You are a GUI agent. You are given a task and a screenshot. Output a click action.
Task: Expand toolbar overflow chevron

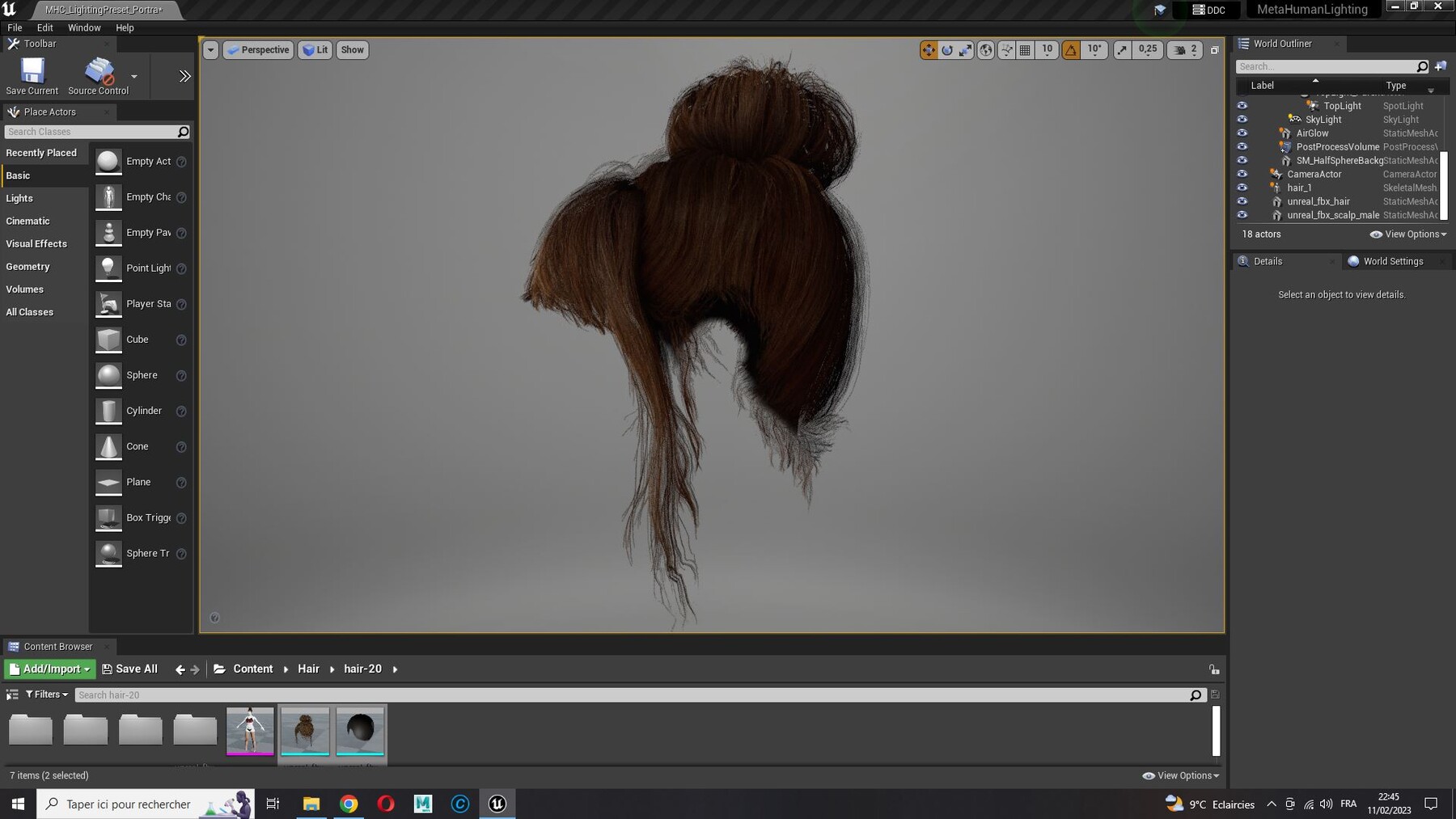tap(184, 76)
